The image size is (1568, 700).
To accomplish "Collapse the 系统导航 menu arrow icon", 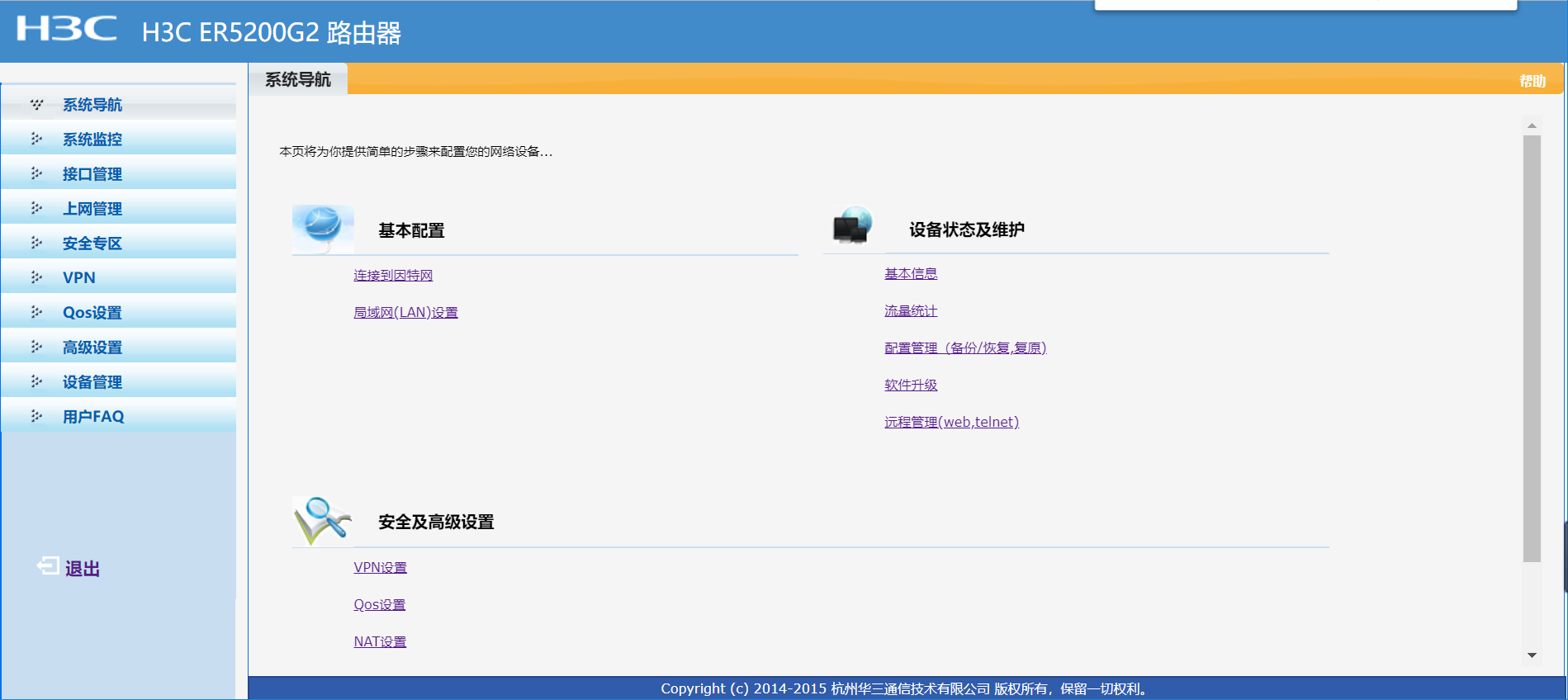I will tap(36, 104).
